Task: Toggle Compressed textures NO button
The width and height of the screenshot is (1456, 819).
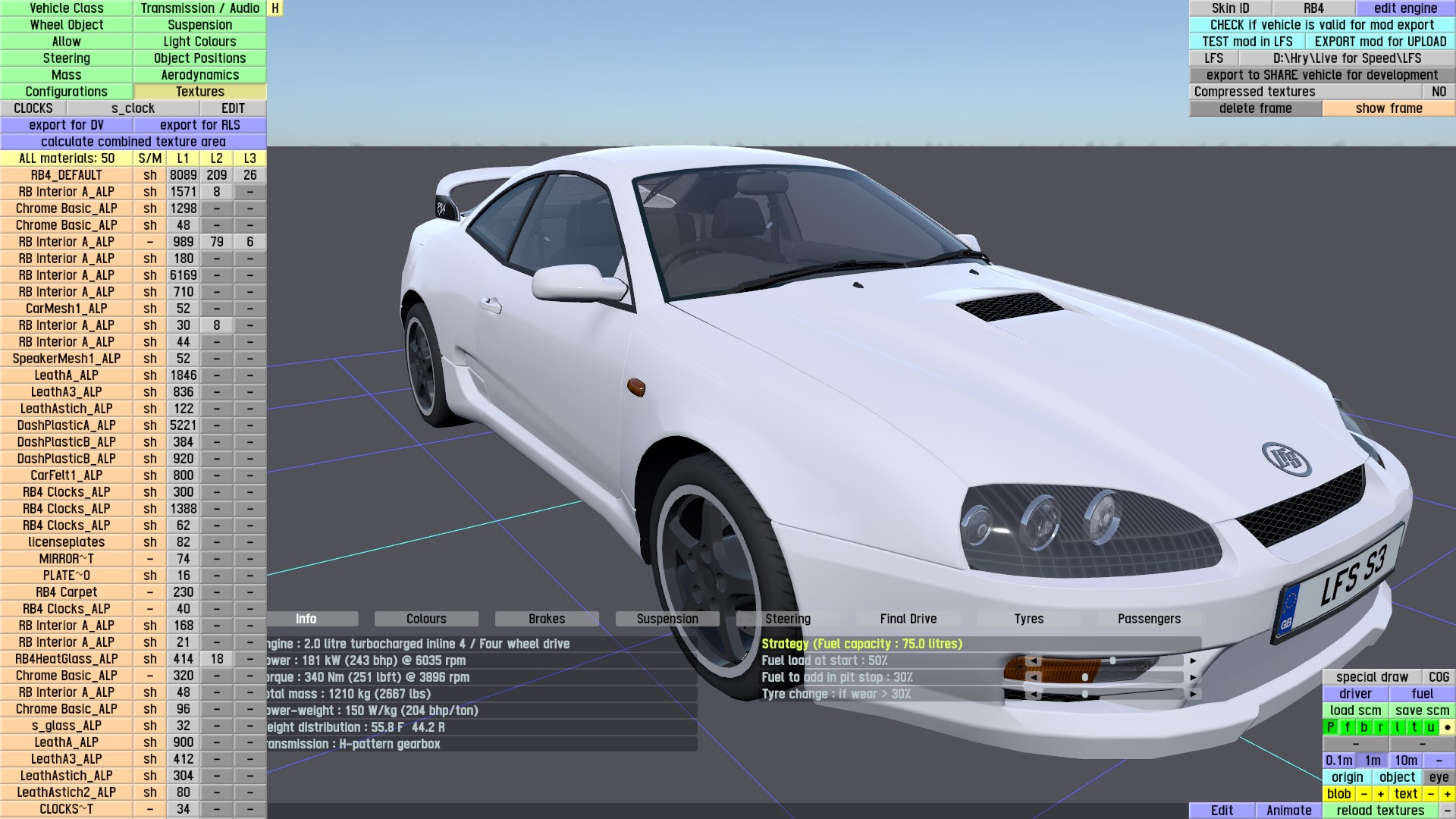Action: 1439,92
